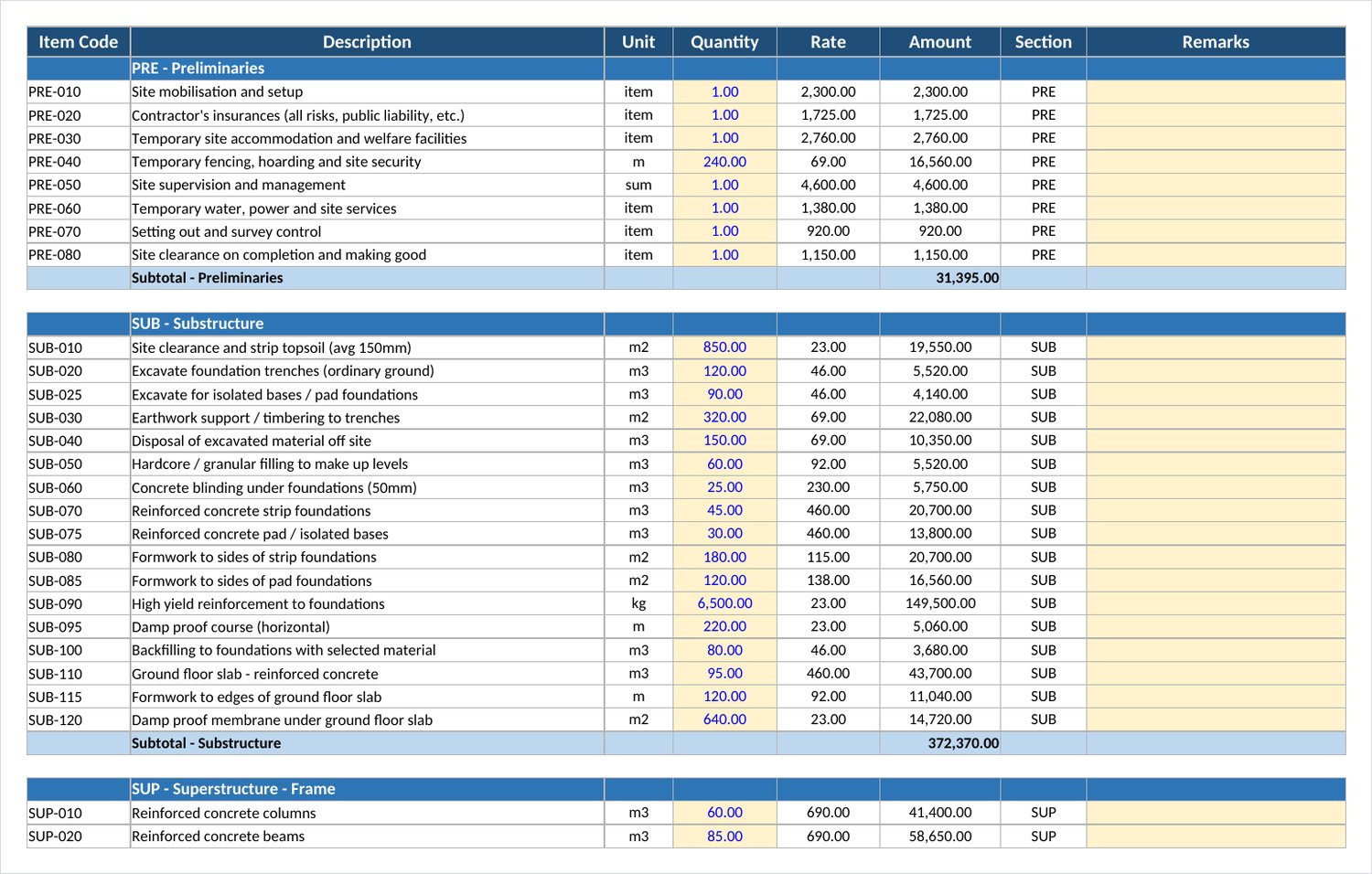Select the Remarks column header
Viewport: 1372px width, 874px height.
click(1216, 42)
